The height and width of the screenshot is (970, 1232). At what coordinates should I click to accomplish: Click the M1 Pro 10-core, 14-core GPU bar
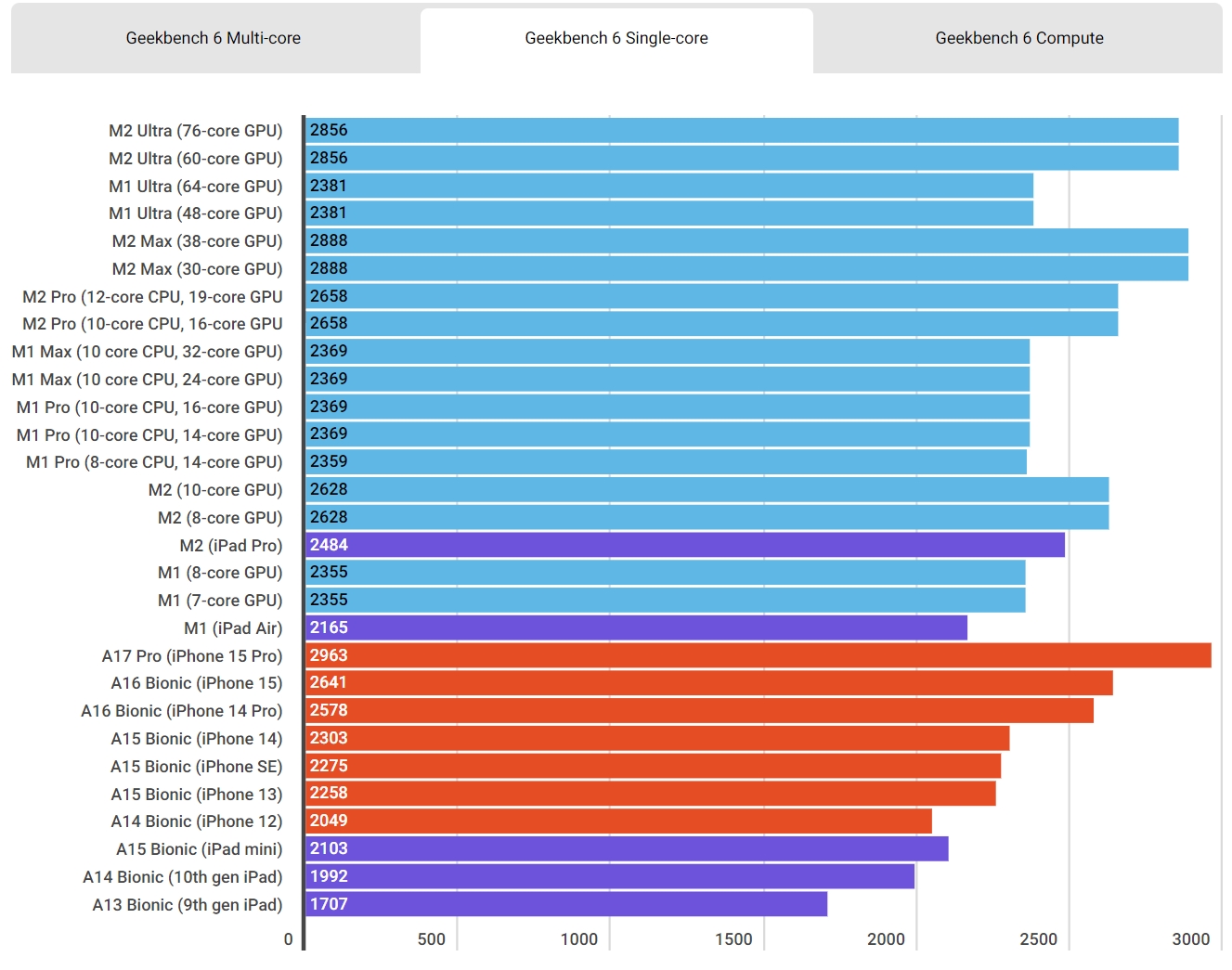click(668, 433)
